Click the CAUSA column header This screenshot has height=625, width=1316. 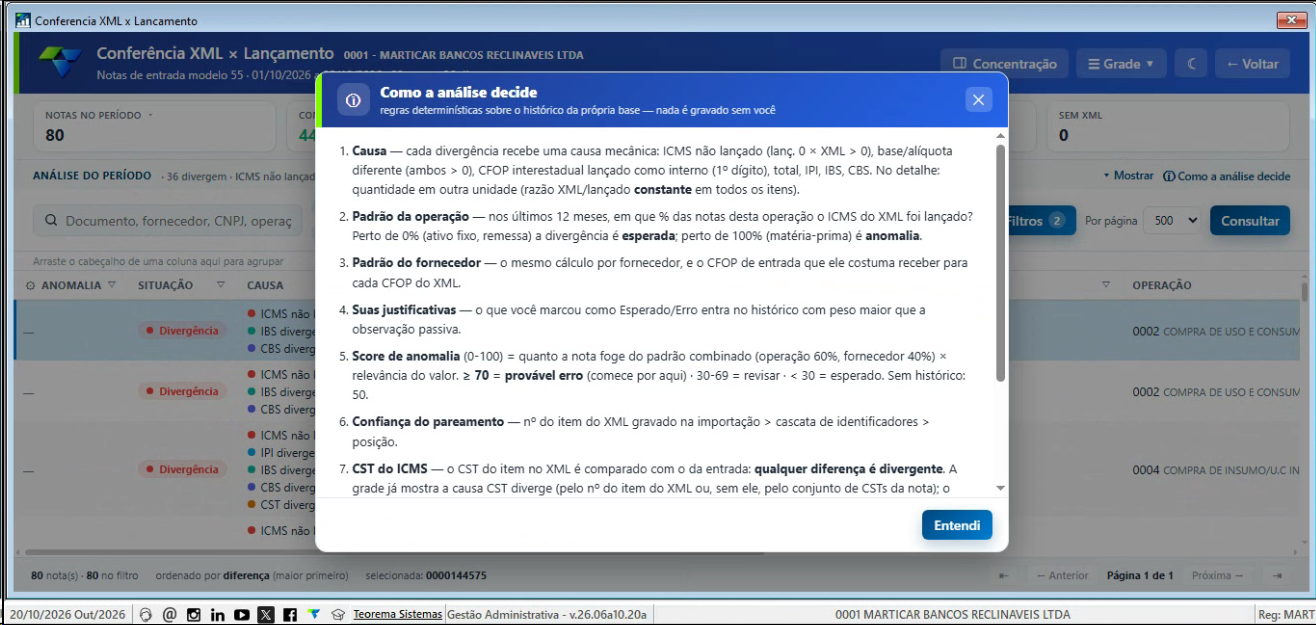(265, 285)
